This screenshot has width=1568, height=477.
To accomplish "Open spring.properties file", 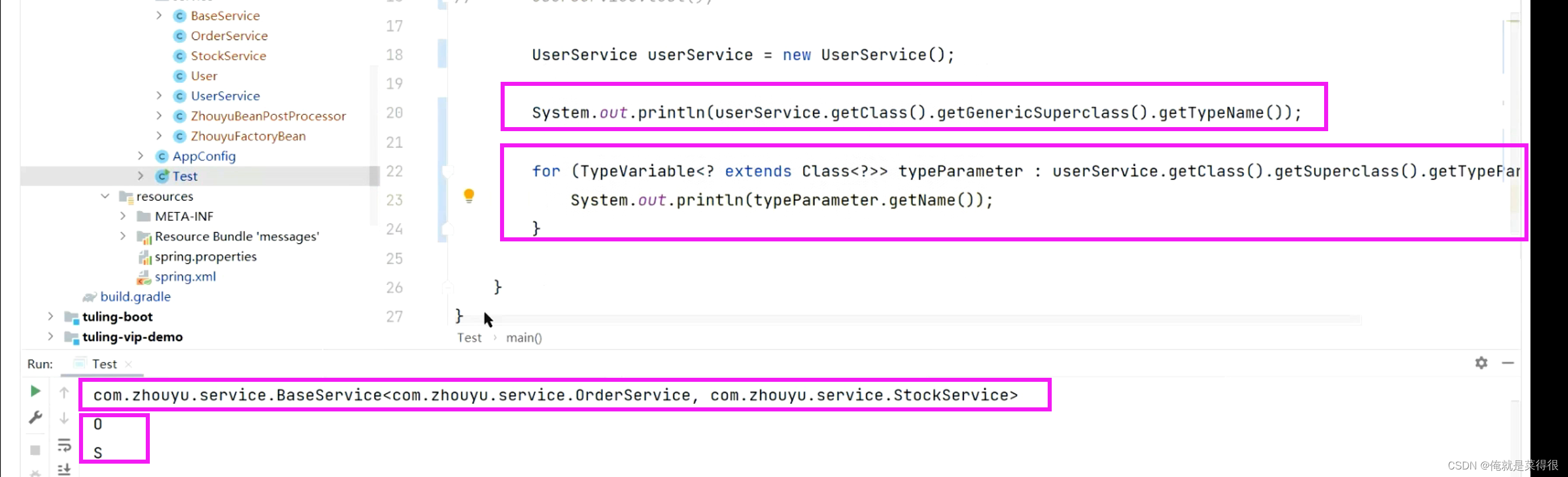I will click(206, 256).
